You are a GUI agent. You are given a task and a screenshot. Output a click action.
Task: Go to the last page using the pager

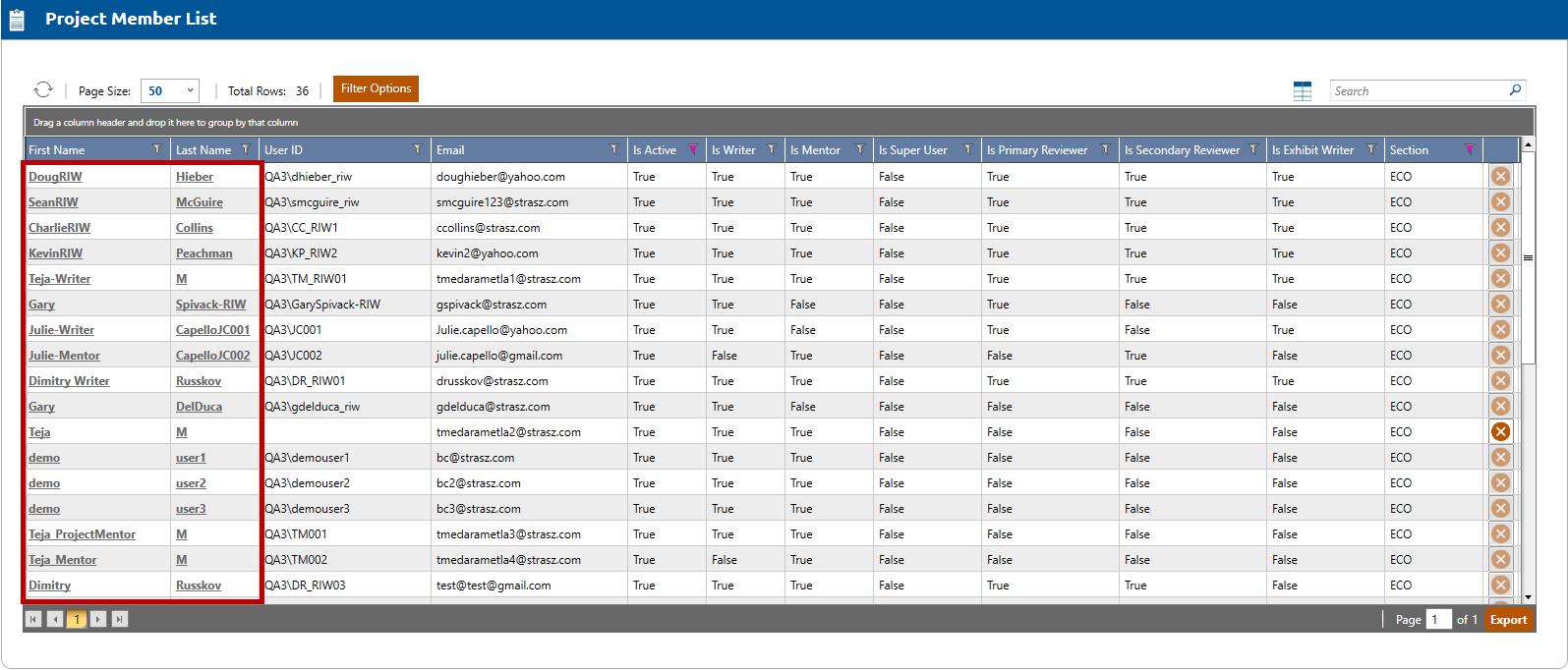pos(120,619)
